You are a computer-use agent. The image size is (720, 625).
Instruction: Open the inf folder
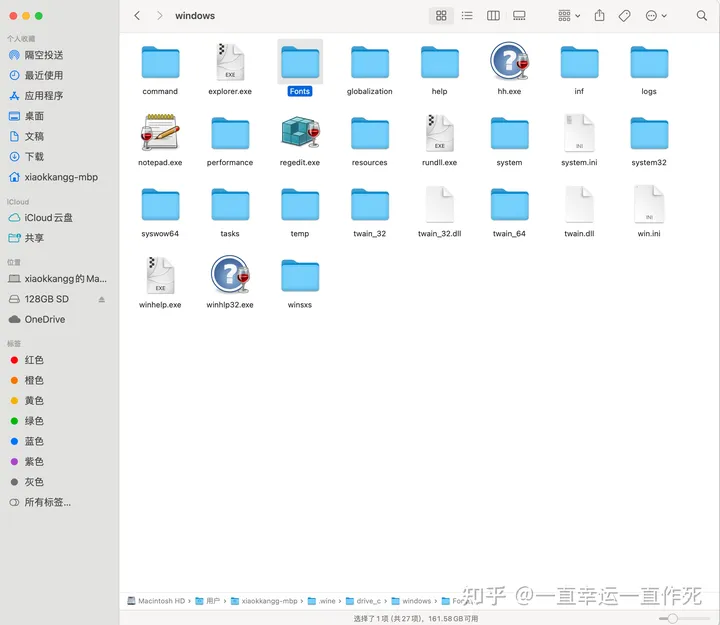(579, 62)
